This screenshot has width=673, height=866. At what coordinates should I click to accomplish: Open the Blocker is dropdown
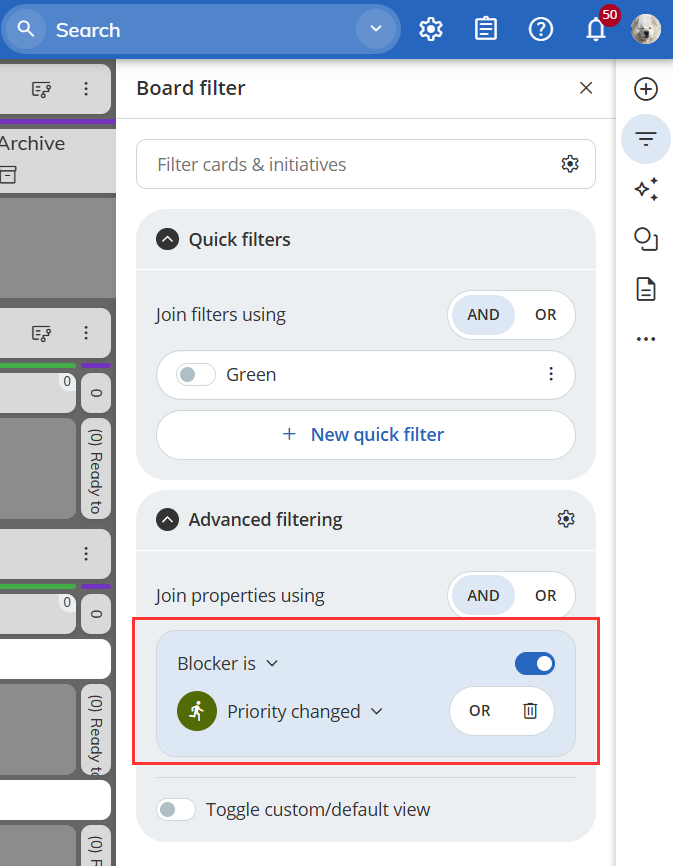click(x=228, y=663)
